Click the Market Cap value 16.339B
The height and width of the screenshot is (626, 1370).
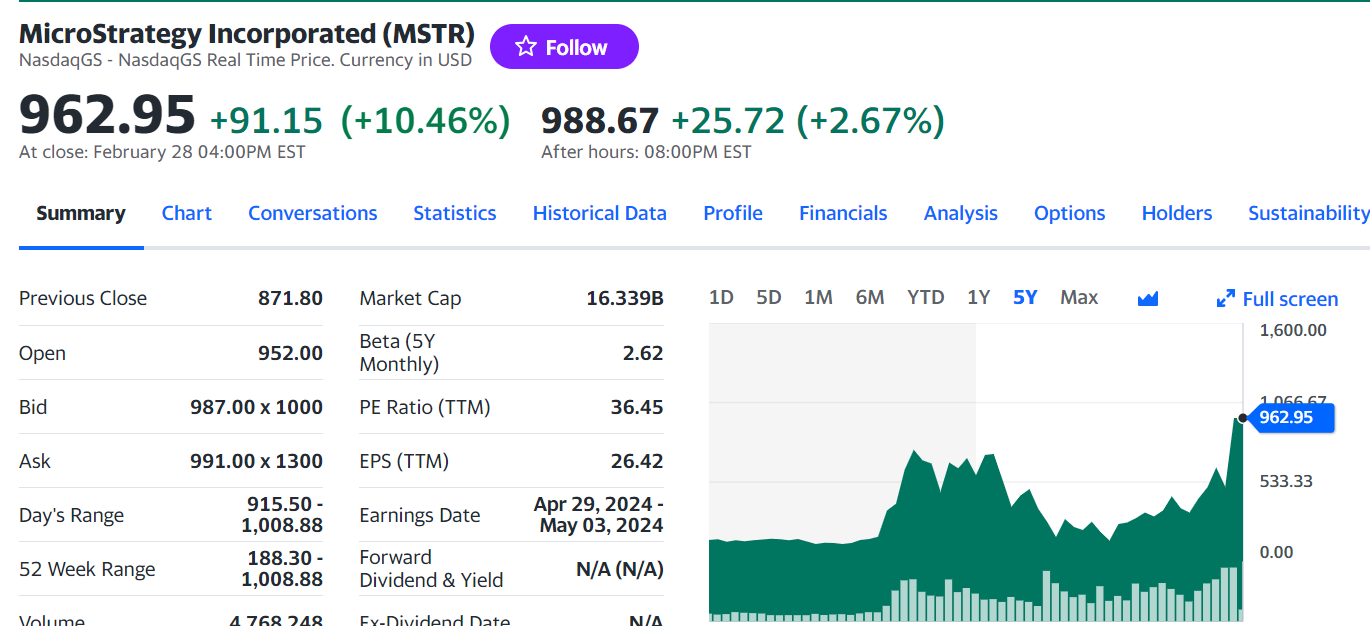pyautogui.click(x=625, y=298)
